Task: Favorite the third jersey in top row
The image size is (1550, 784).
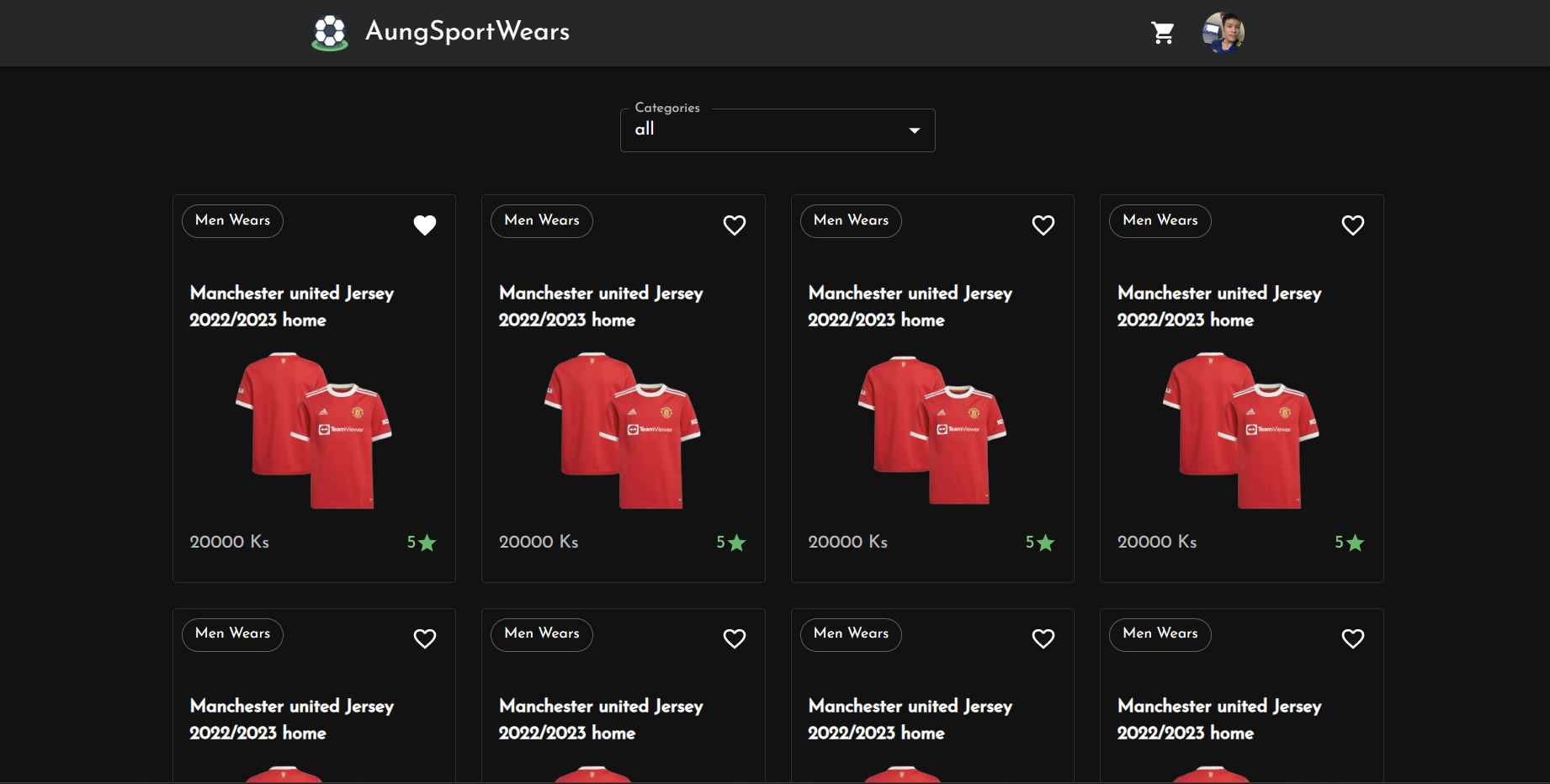Action: (1043, 225)
